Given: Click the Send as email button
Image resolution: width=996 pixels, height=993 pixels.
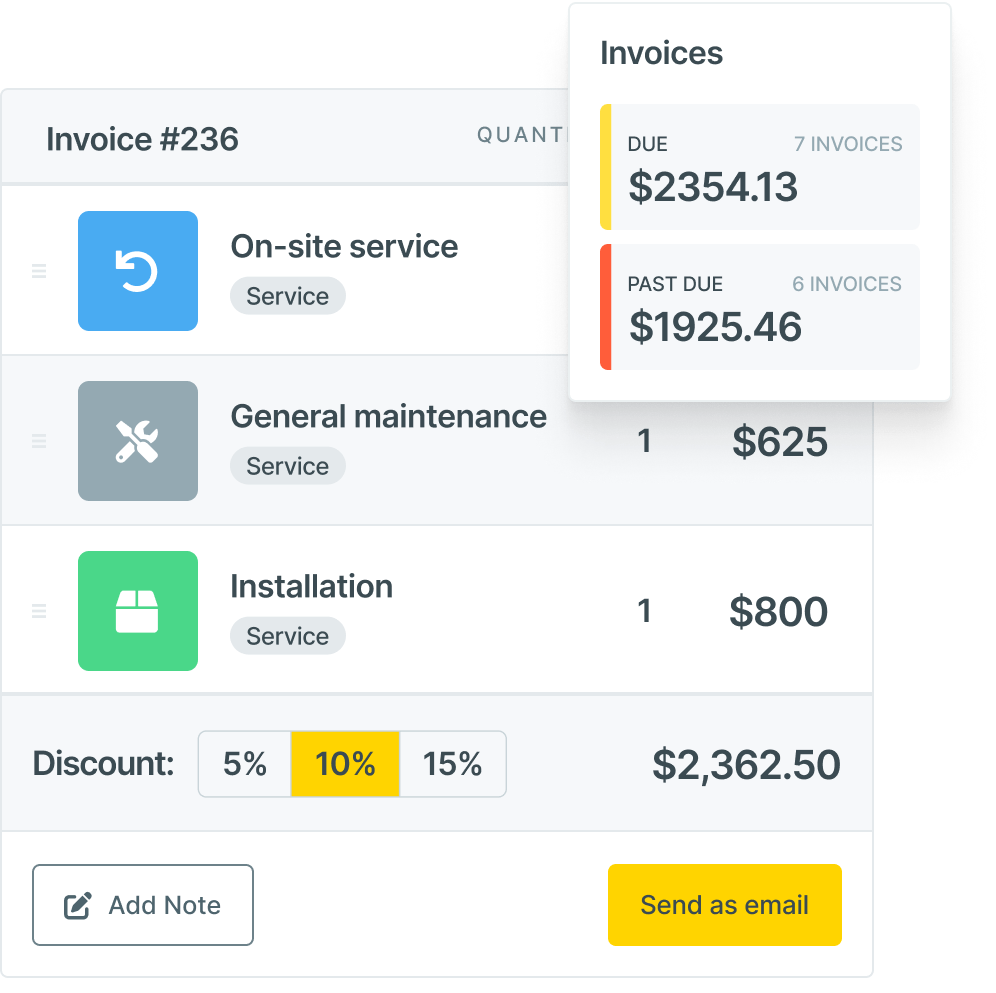Looking at the screenshot, I should click(x=724, y=904).
